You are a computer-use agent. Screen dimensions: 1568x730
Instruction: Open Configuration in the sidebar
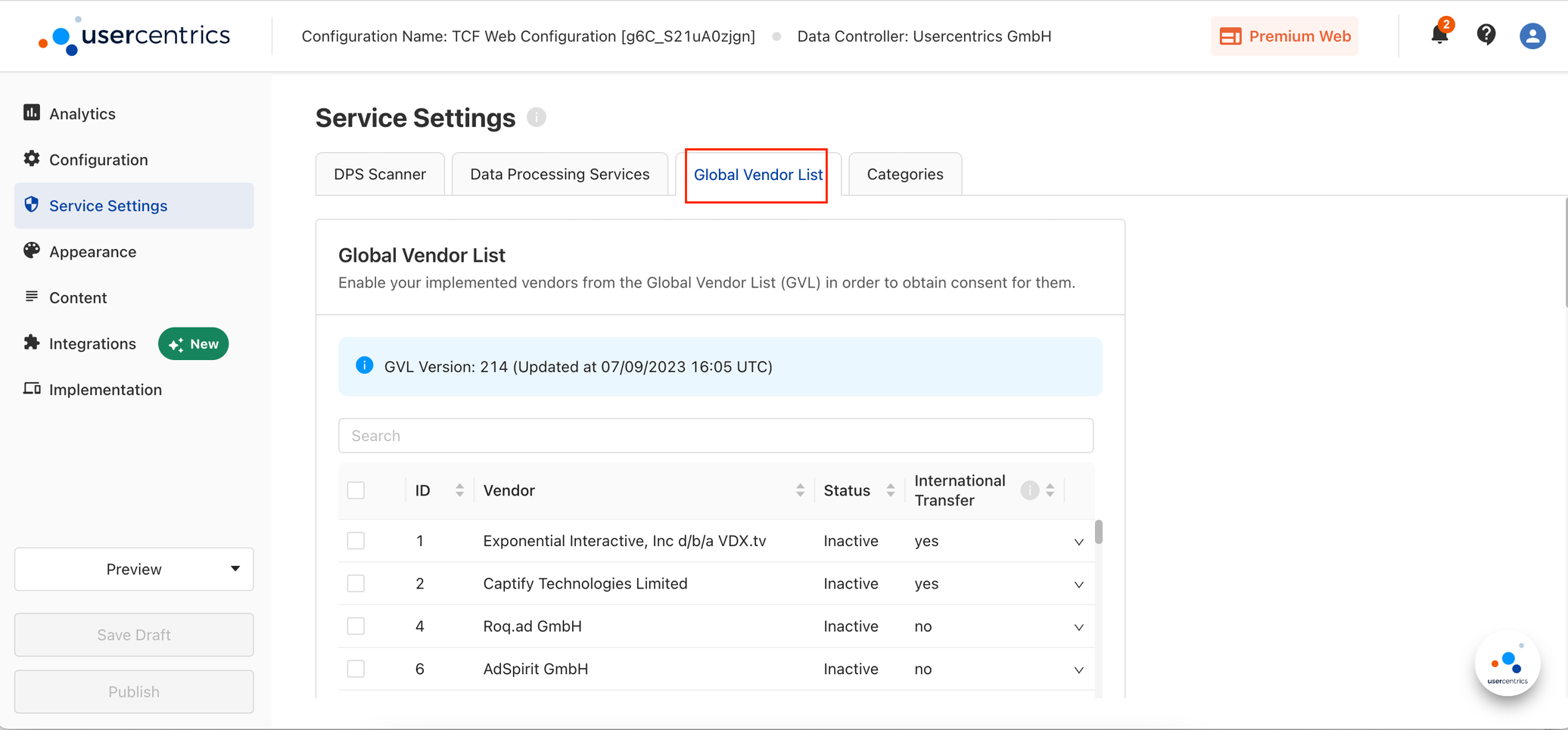pos(134,160)
